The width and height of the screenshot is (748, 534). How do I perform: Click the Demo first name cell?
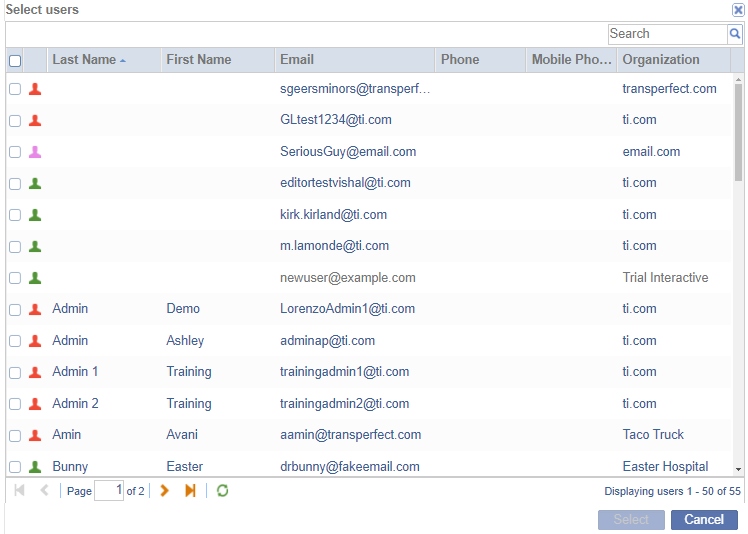click(x=183, y=309)
